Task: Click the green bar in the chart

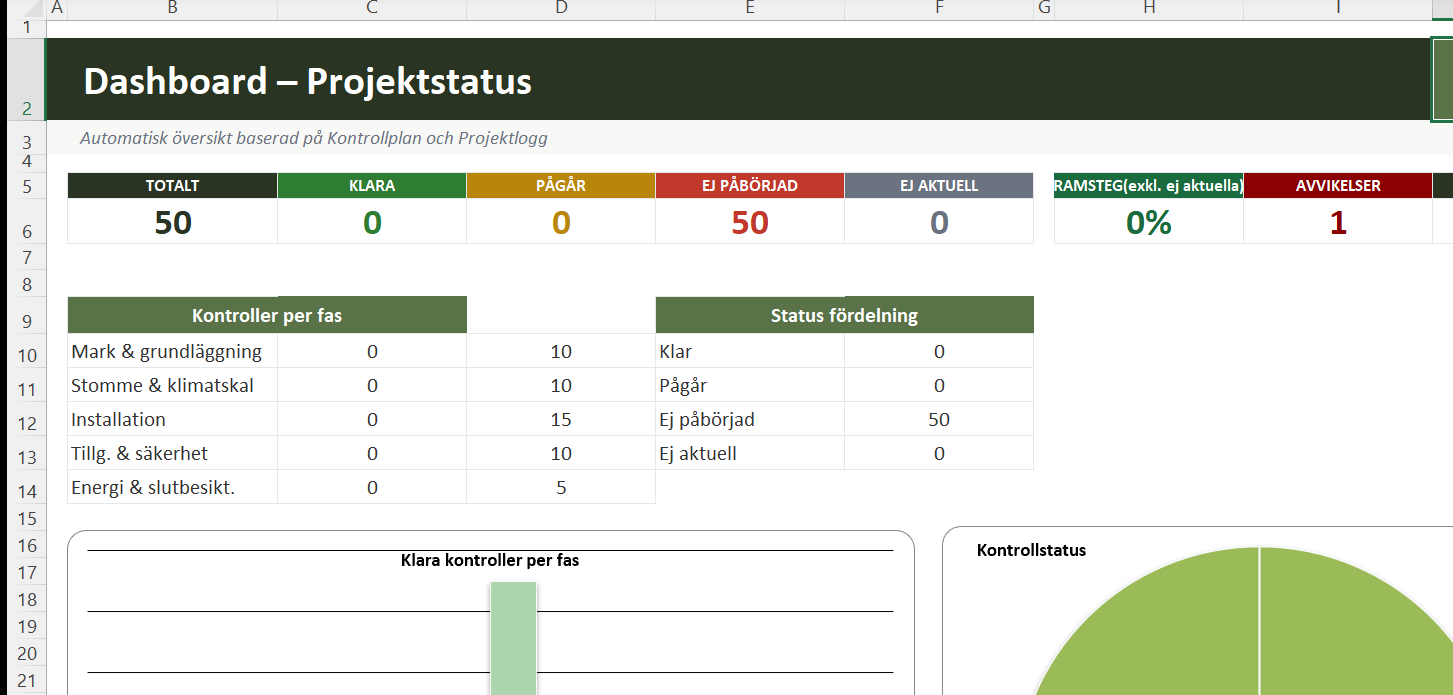Action: (513, 638)
